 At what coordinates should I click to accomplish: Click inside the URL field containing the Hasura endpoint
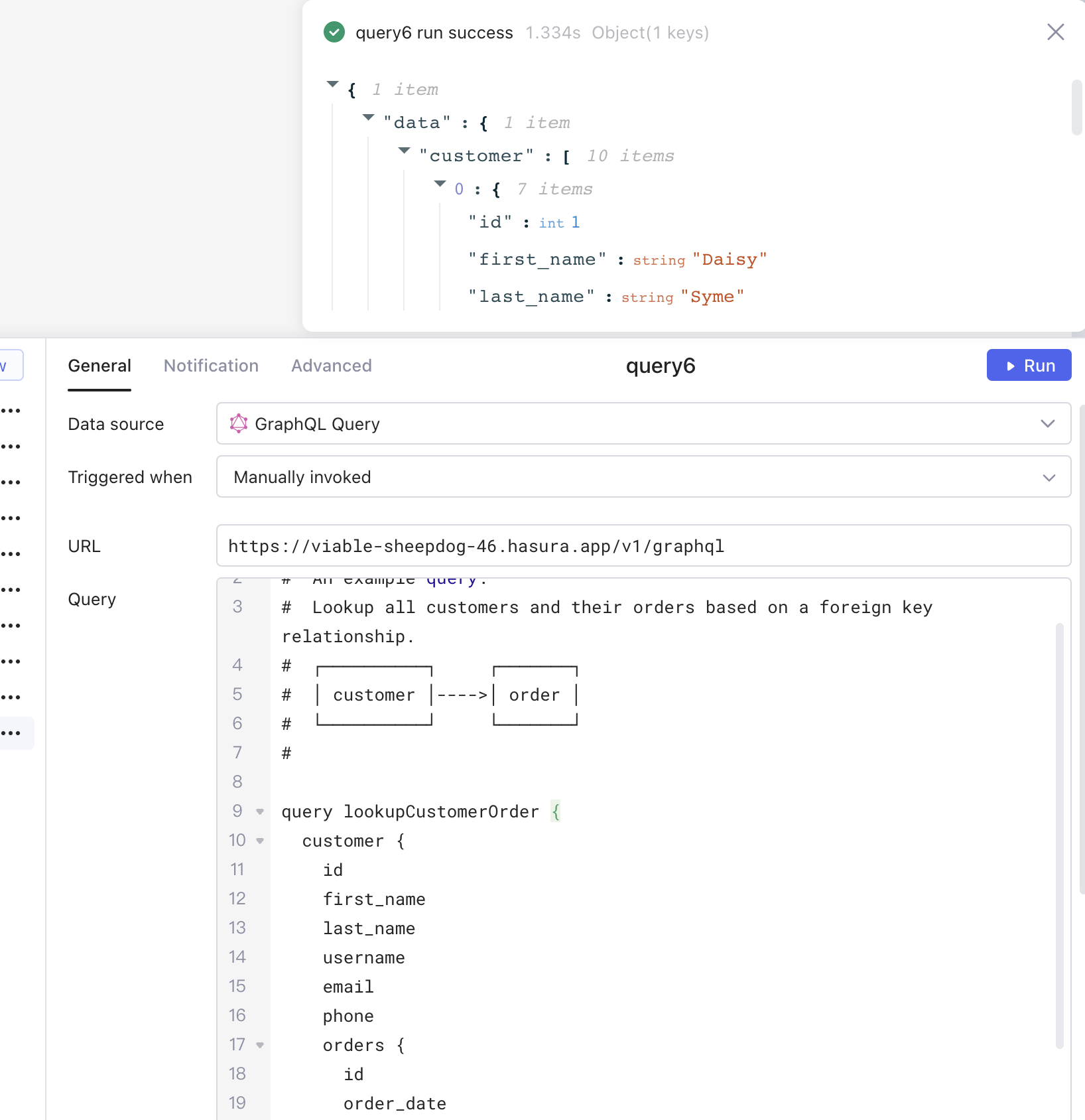pyautogui.click(x=476, y=546)
